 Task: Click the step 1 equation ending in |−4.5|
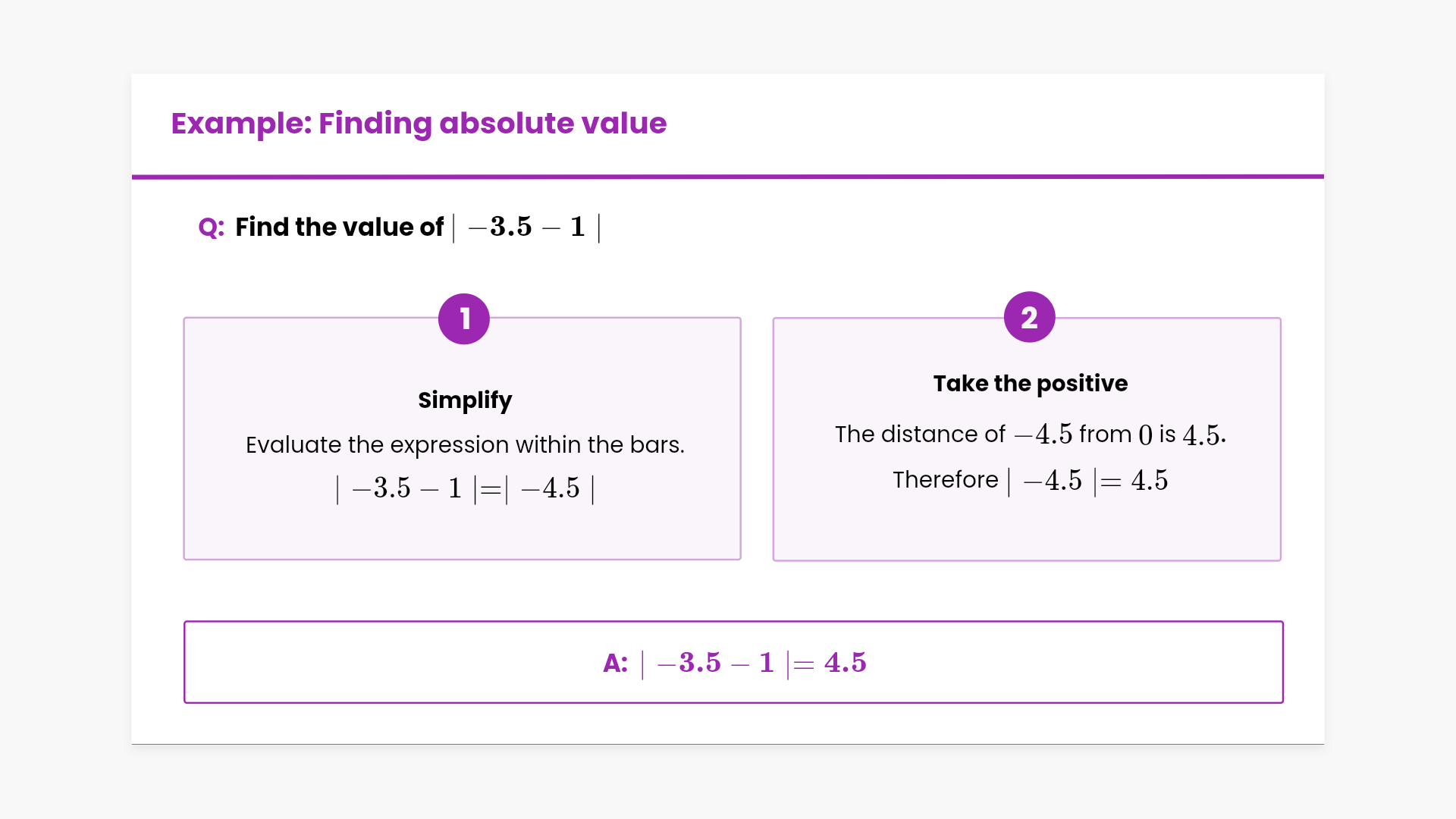click(465, 488)
